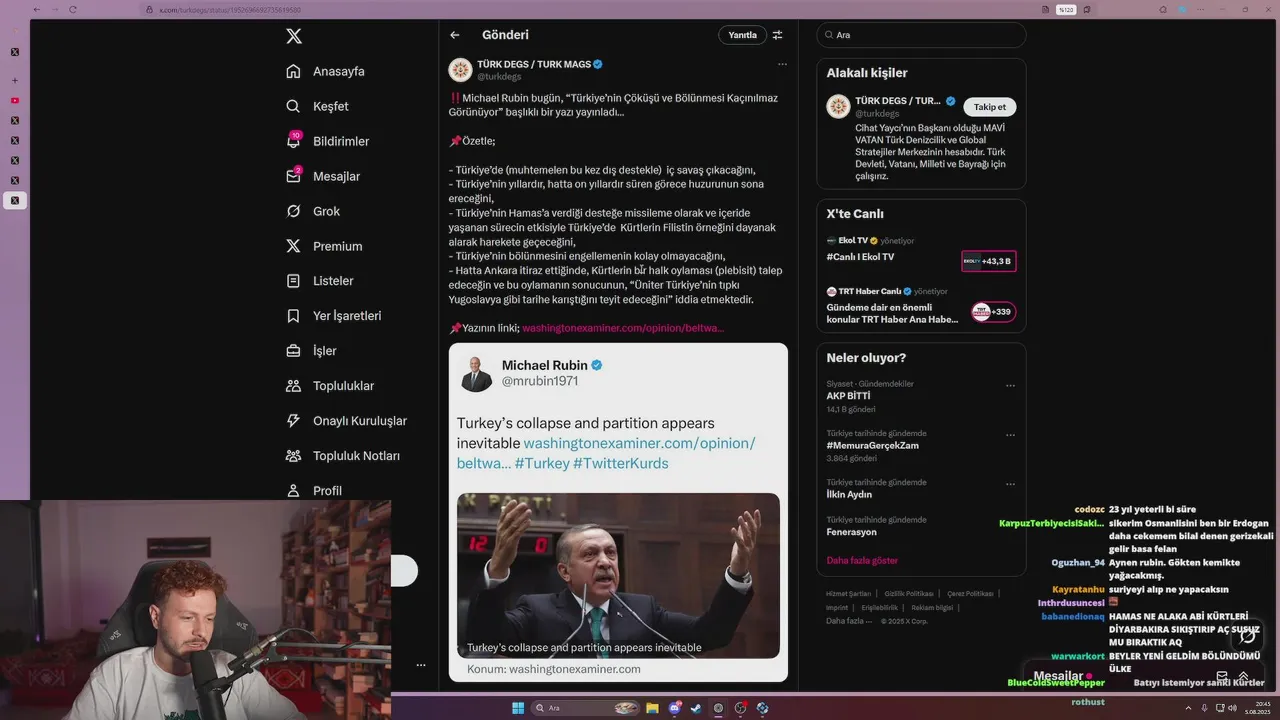Open the Hizmet Şartları footer link
This screenshot has width=1280, height=720.
click(848, 594)
